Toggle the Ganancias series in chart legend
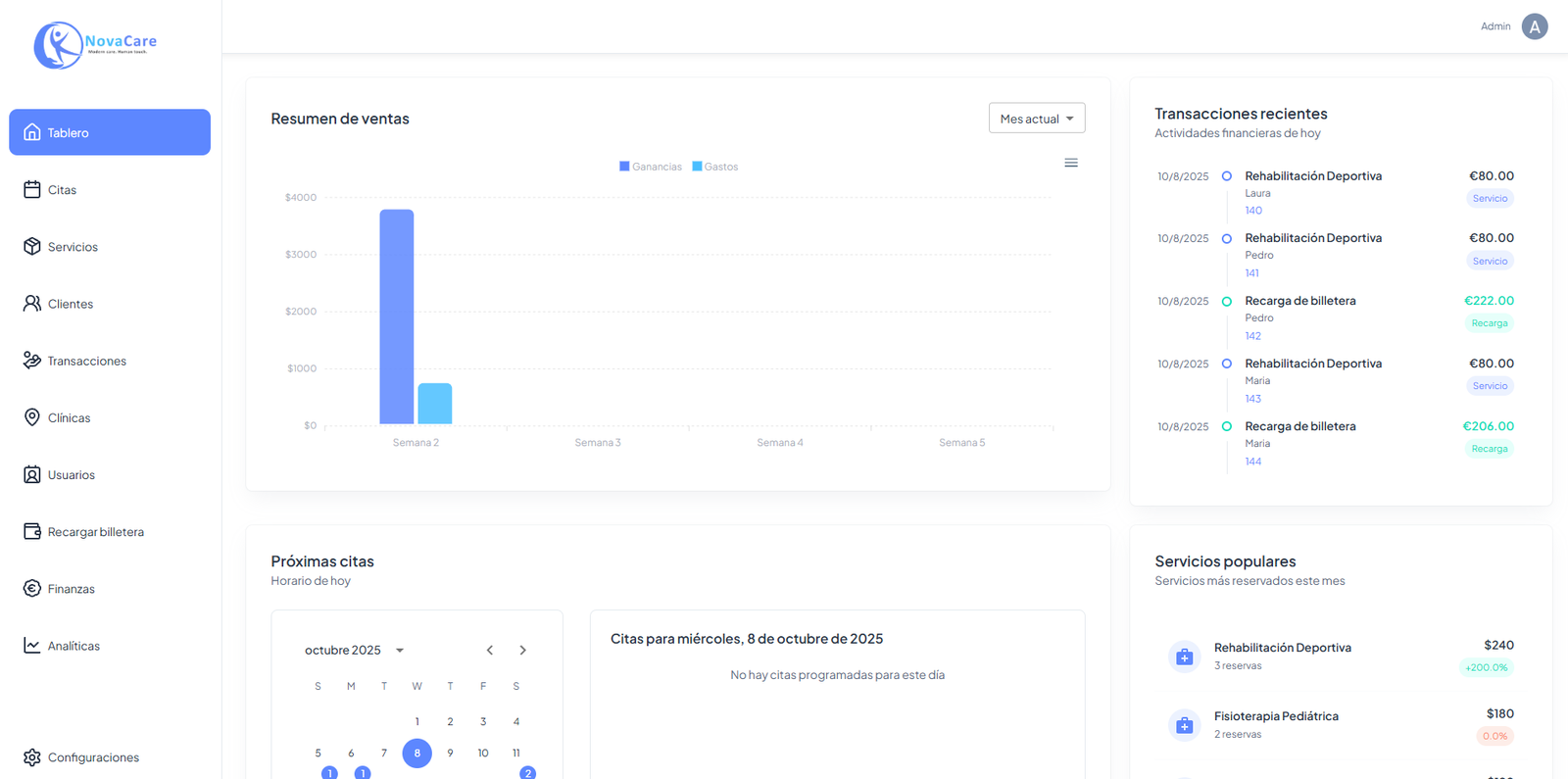Image resolution: width=1568 pixels, height=779 pixels. coord(651,167)
